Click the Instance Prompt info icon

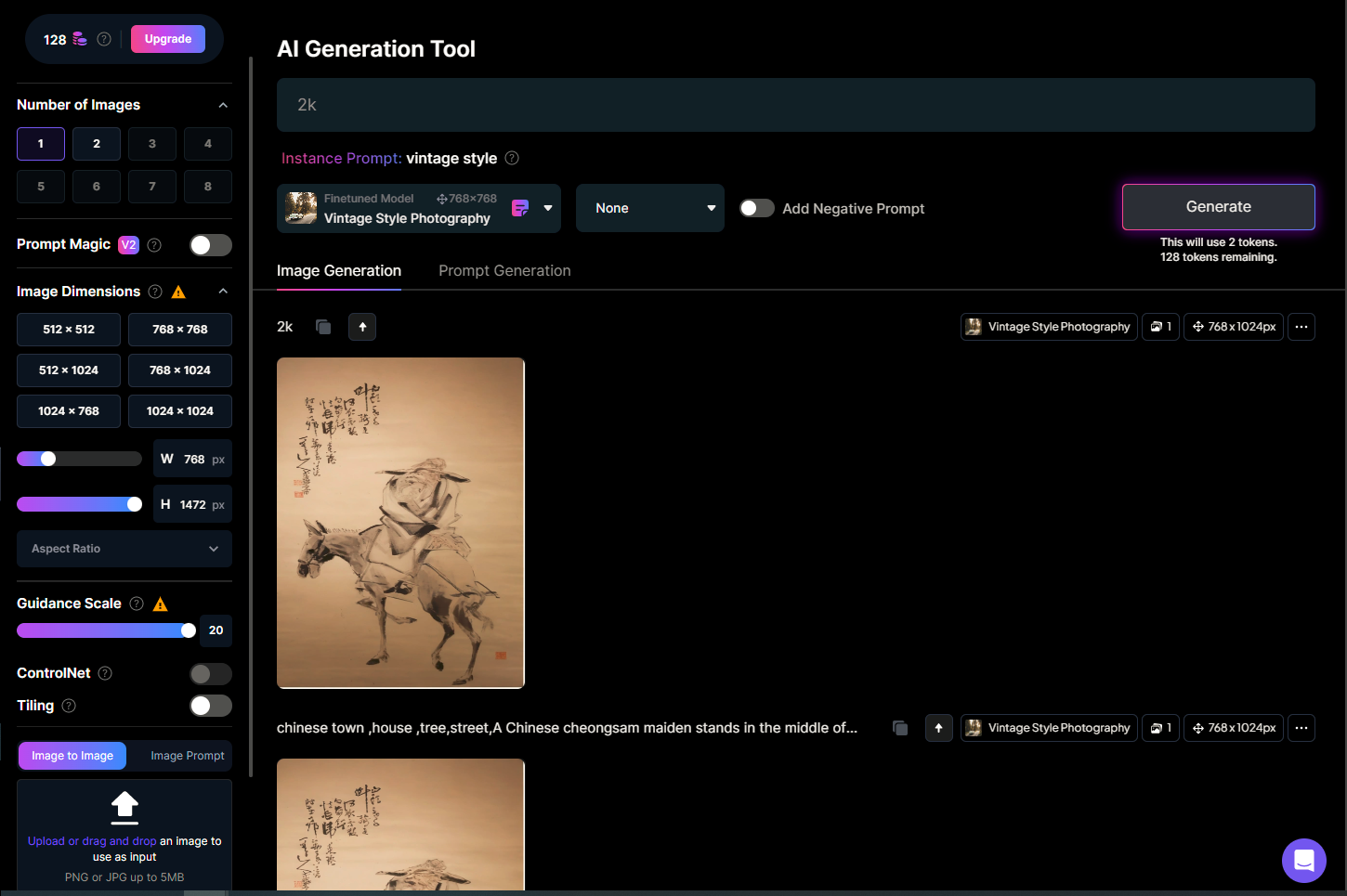(512, 159)
